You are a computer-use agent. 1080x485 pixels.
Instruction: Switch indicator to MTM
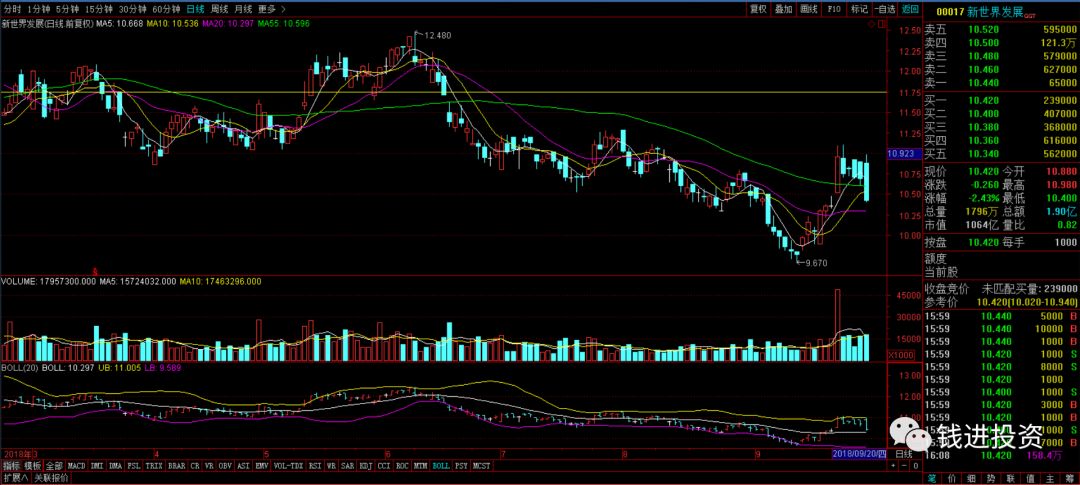click(x=420, y=466)
